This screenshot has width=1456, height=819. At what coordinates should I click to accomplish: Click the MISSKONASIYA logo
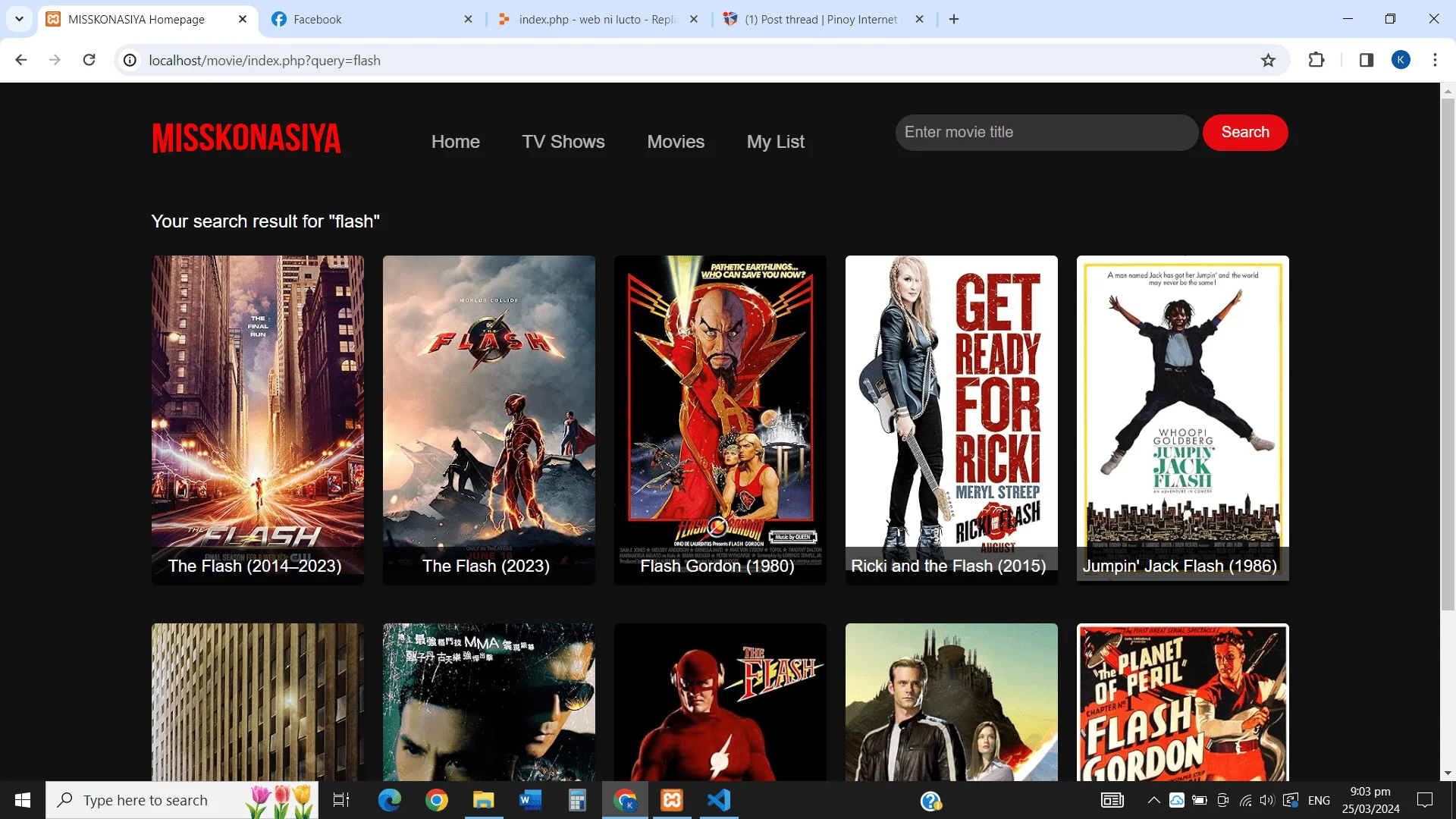246,139
